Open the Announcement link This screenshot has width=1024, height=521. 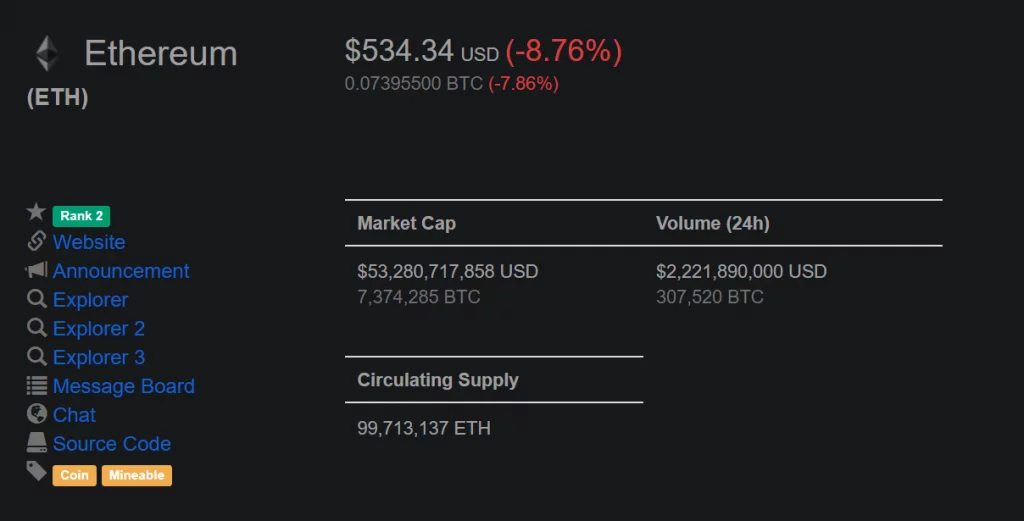tap(121, 271)
